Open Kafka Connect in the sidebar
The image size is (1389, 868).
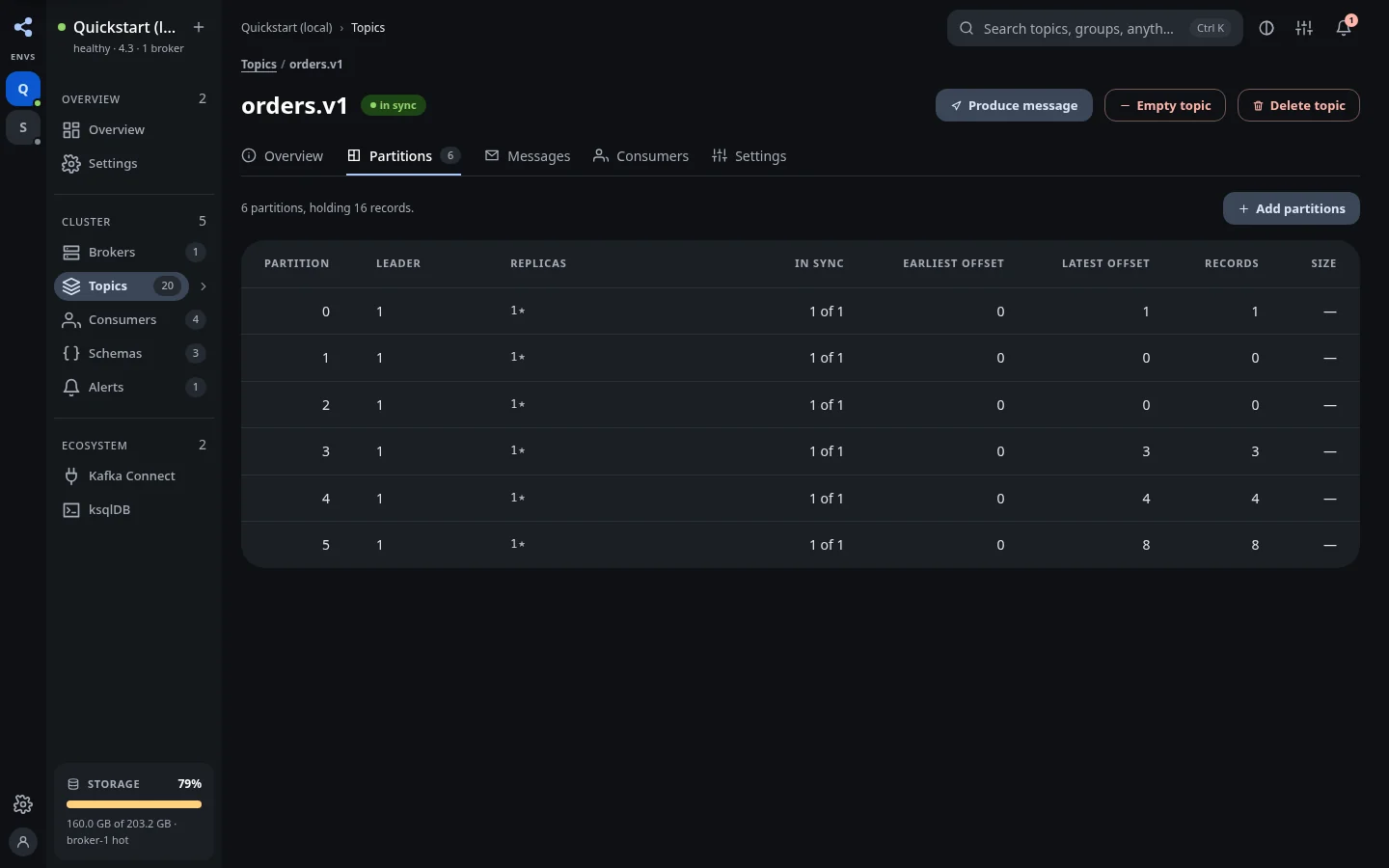(134, 476)
